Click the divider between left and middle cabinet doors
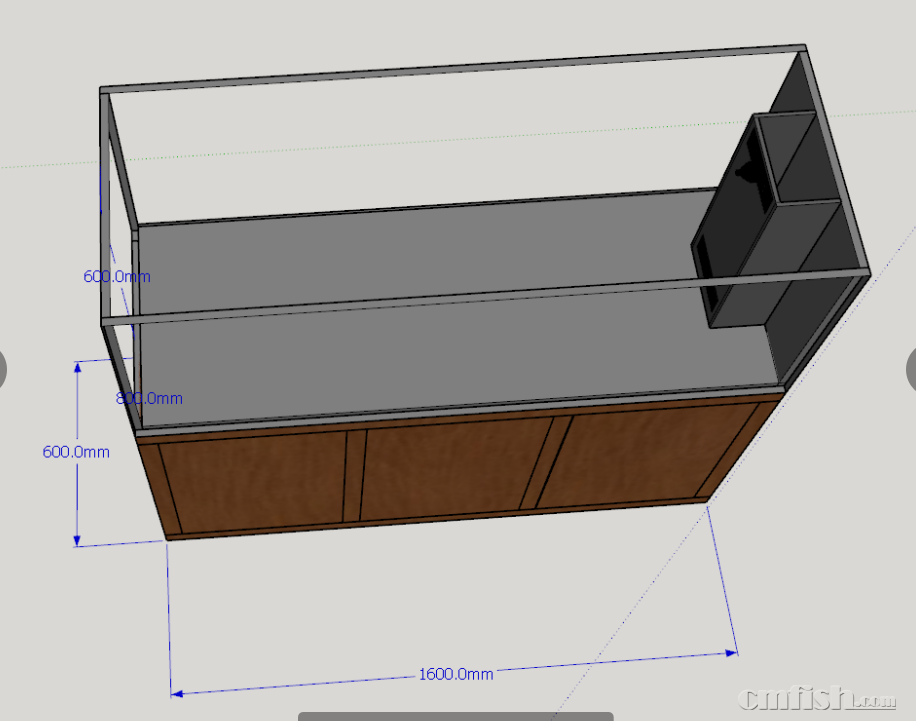This screenshot has width=916, height=721. [351, 476]
